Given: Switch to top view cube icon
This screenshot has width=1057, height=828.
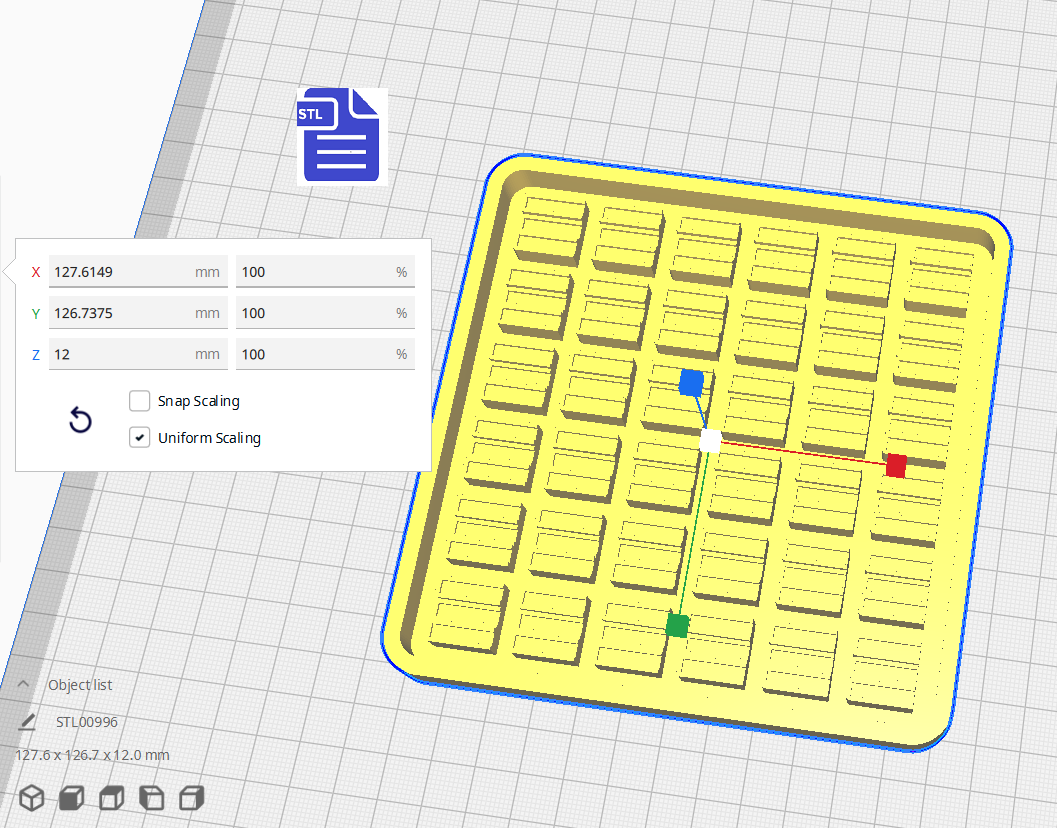Looking at the screenshot, I should tap(111, 797).
